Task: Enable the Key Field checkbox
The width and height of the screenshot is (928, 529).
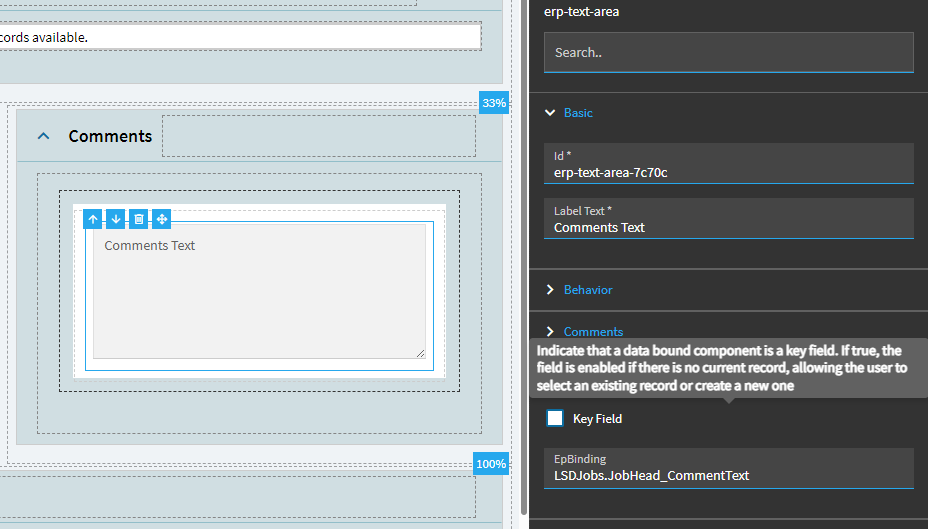Action: 555,418
